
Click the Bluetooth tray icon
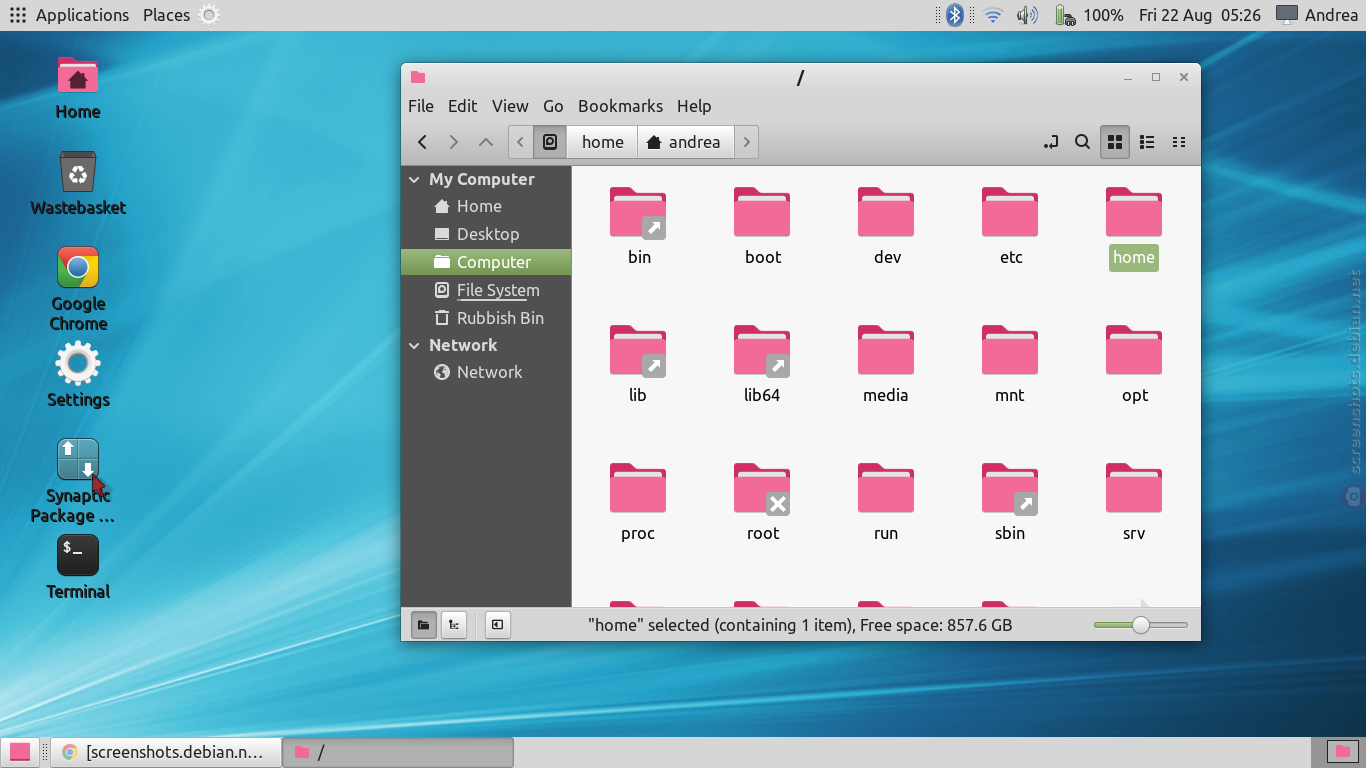tap(955, 15)
